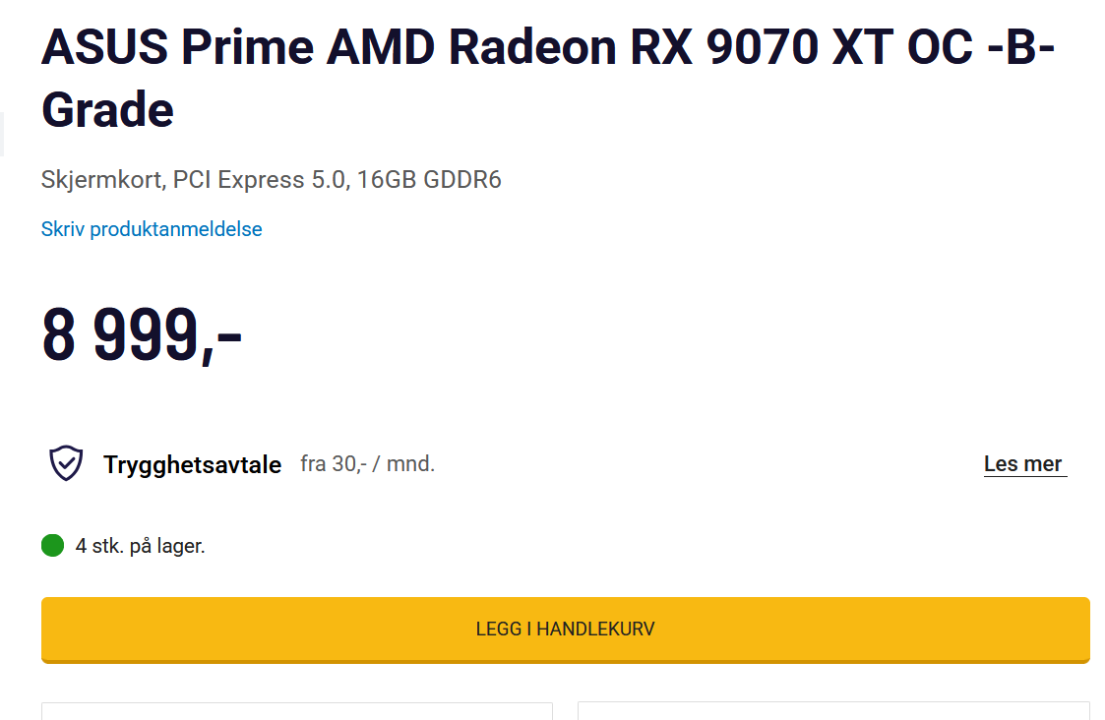Click the Skjermkort category text

pyautogui.click(x=100, y=180)
